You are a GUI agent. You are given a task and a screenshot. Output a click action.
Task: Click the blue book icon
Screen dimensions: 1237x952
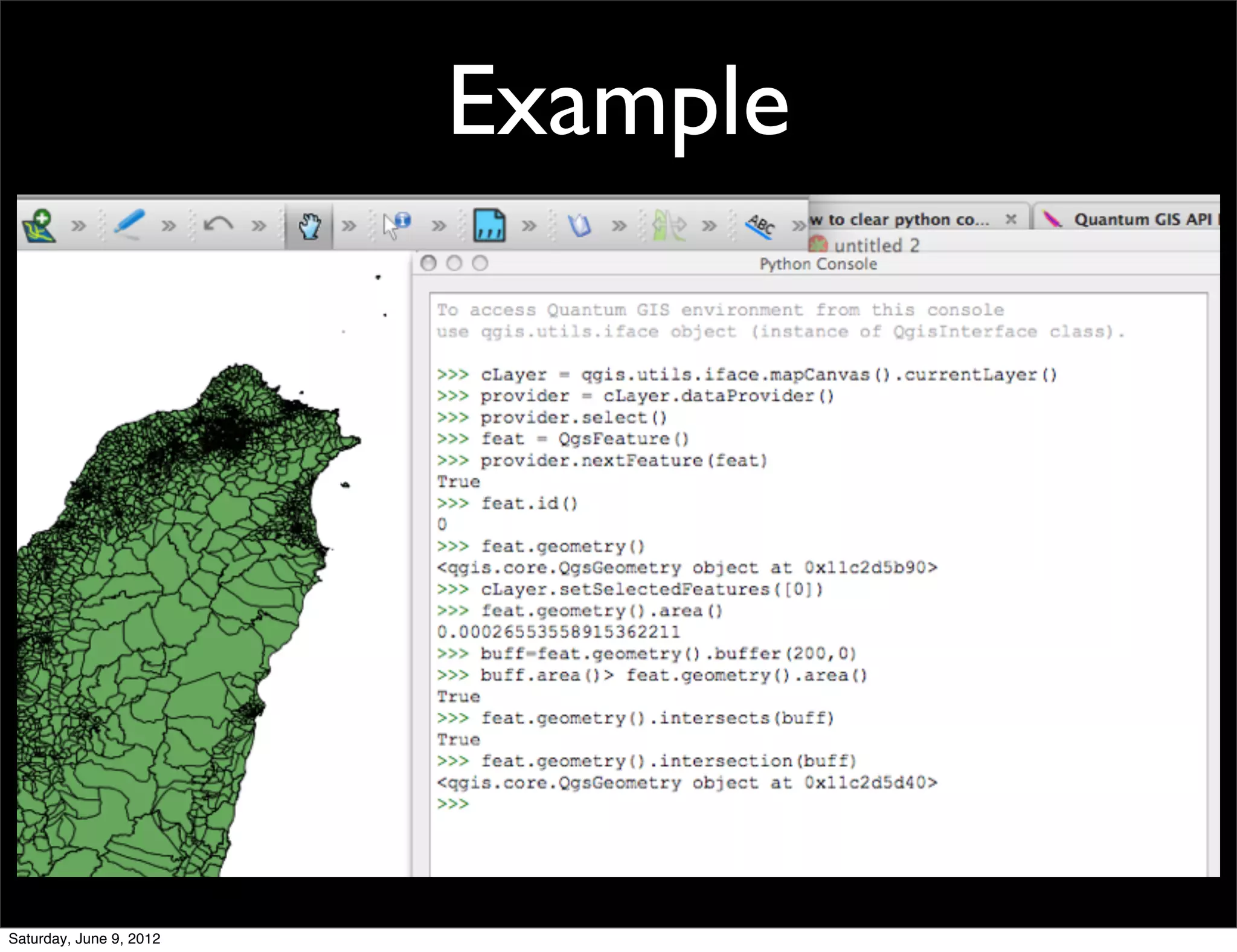pos(579,225)
